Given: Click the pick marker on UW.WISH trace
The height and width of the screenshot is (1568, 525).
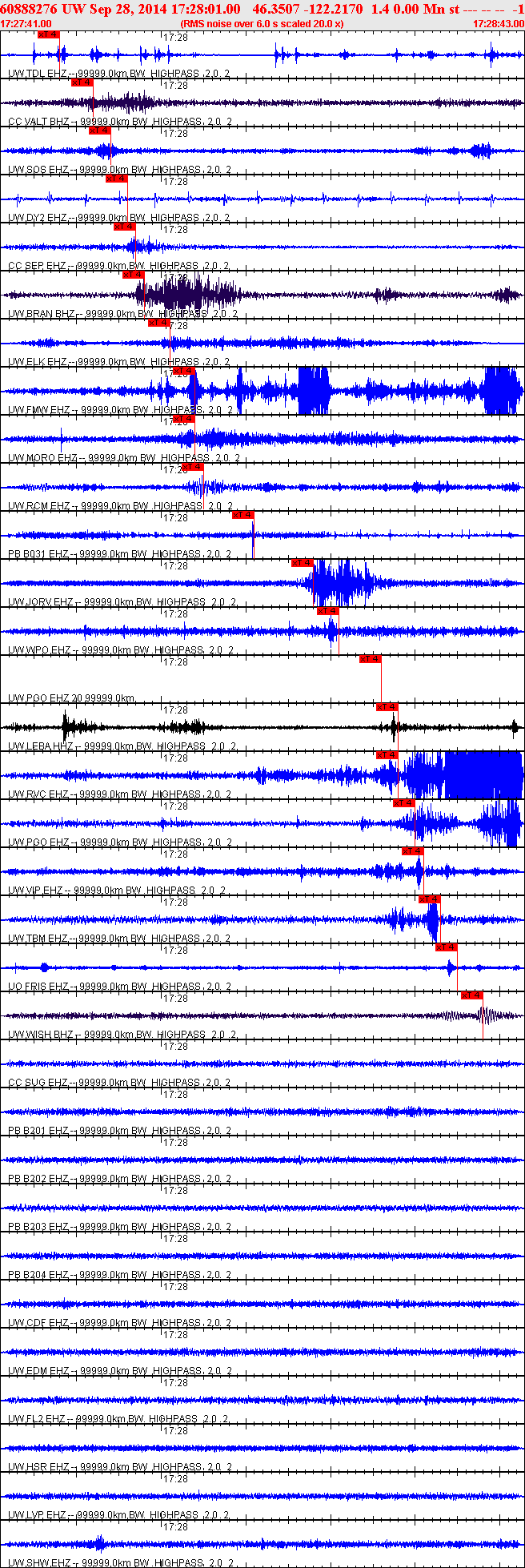Looking at the screenshot, I should coord(471,995).
